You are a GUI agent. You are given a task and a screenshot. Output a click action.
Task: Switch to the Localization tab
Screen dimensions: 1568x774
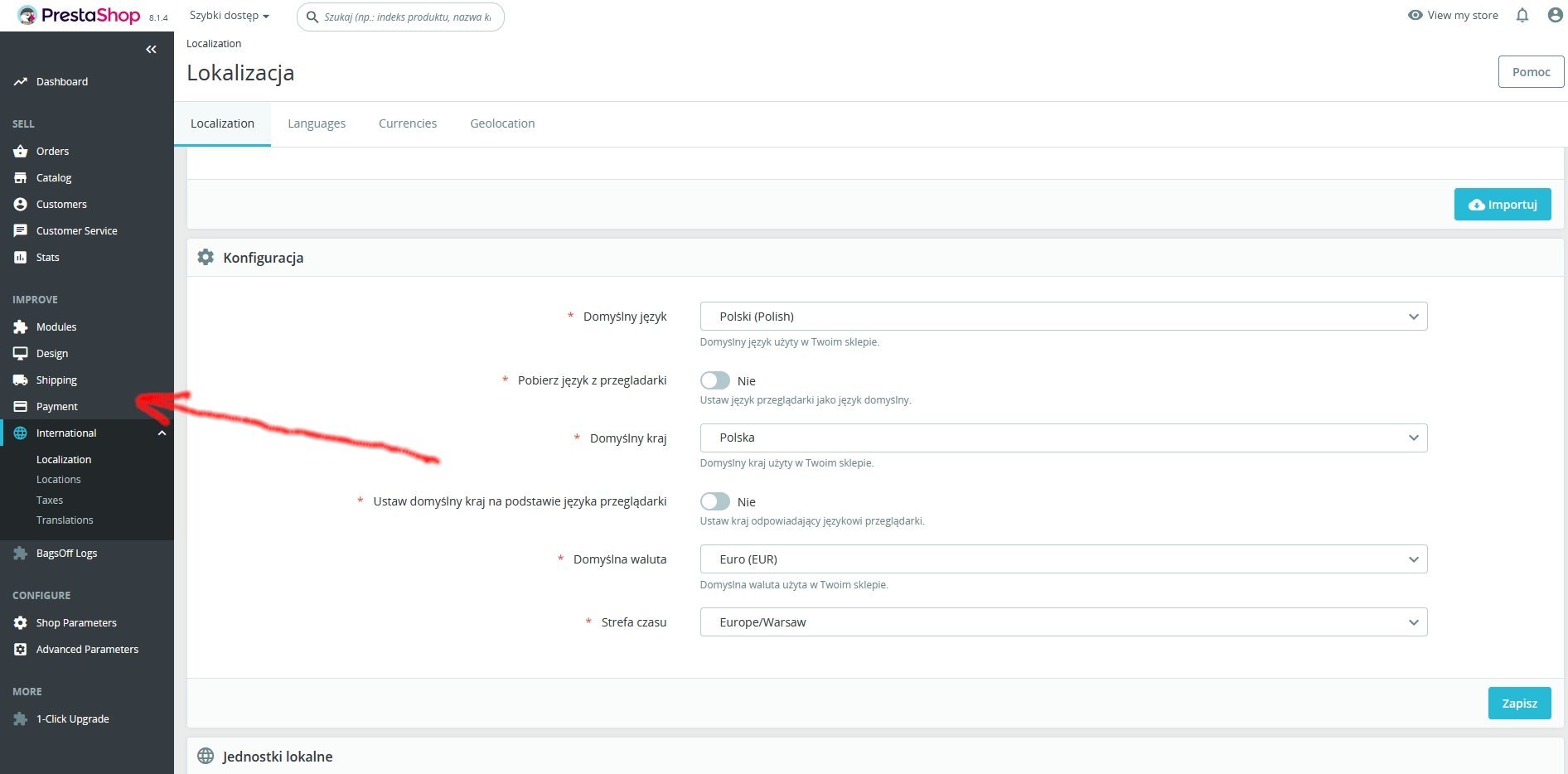(222, 123)
